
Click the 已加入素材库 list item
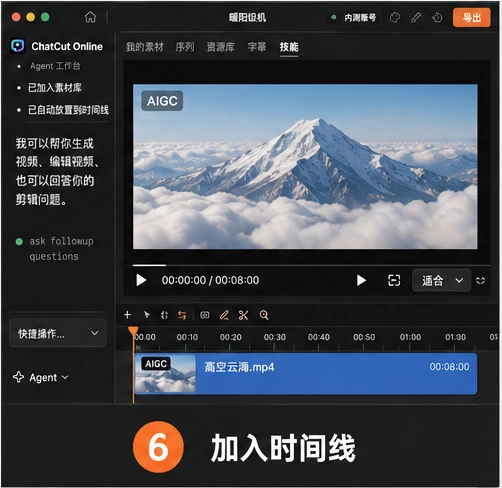tap(55, 88)
